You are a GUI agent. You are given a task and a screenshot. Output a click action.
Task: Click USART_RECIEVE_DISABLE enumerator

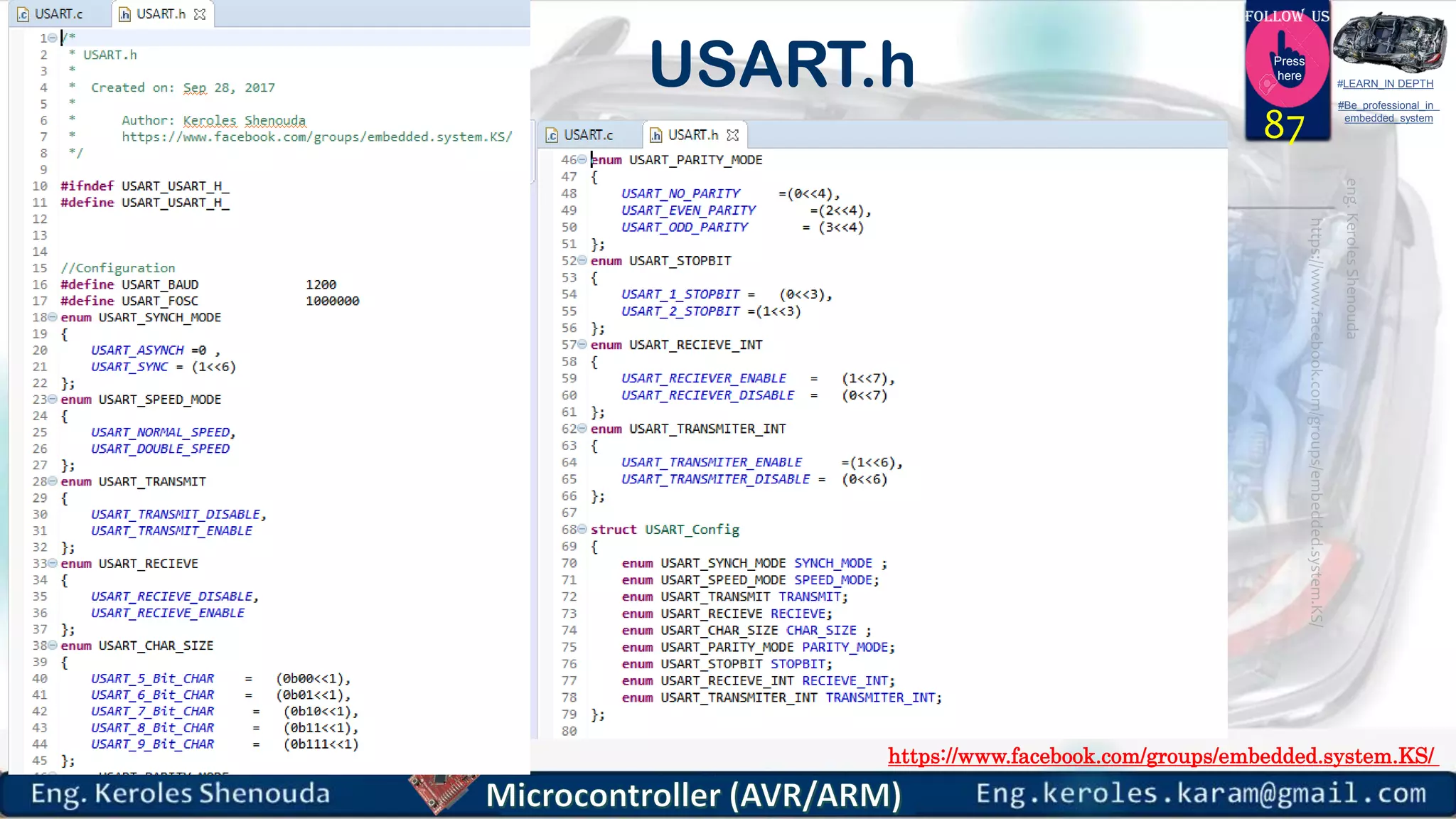(171, 596)
